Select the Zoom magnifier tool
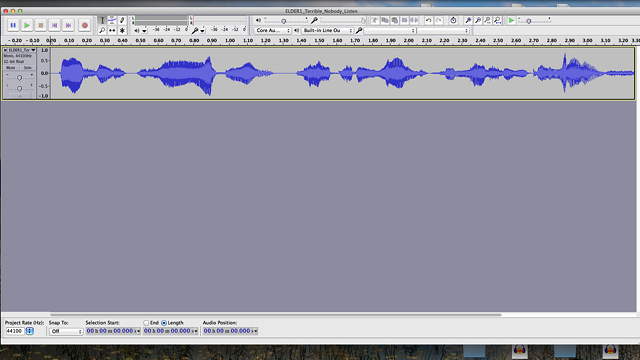This screenshot has width=640, height=360. click(x=102, y=30)
